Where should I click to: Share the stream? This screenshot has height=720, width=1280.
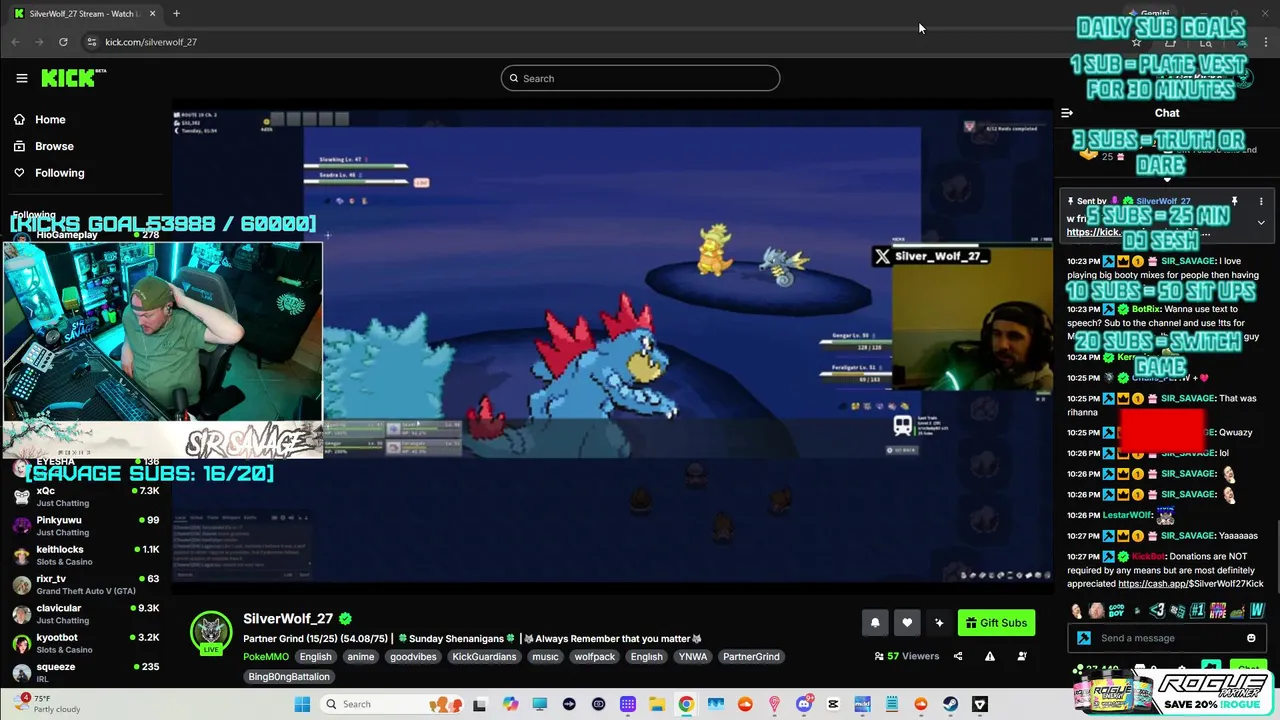[x=958, y=656]
